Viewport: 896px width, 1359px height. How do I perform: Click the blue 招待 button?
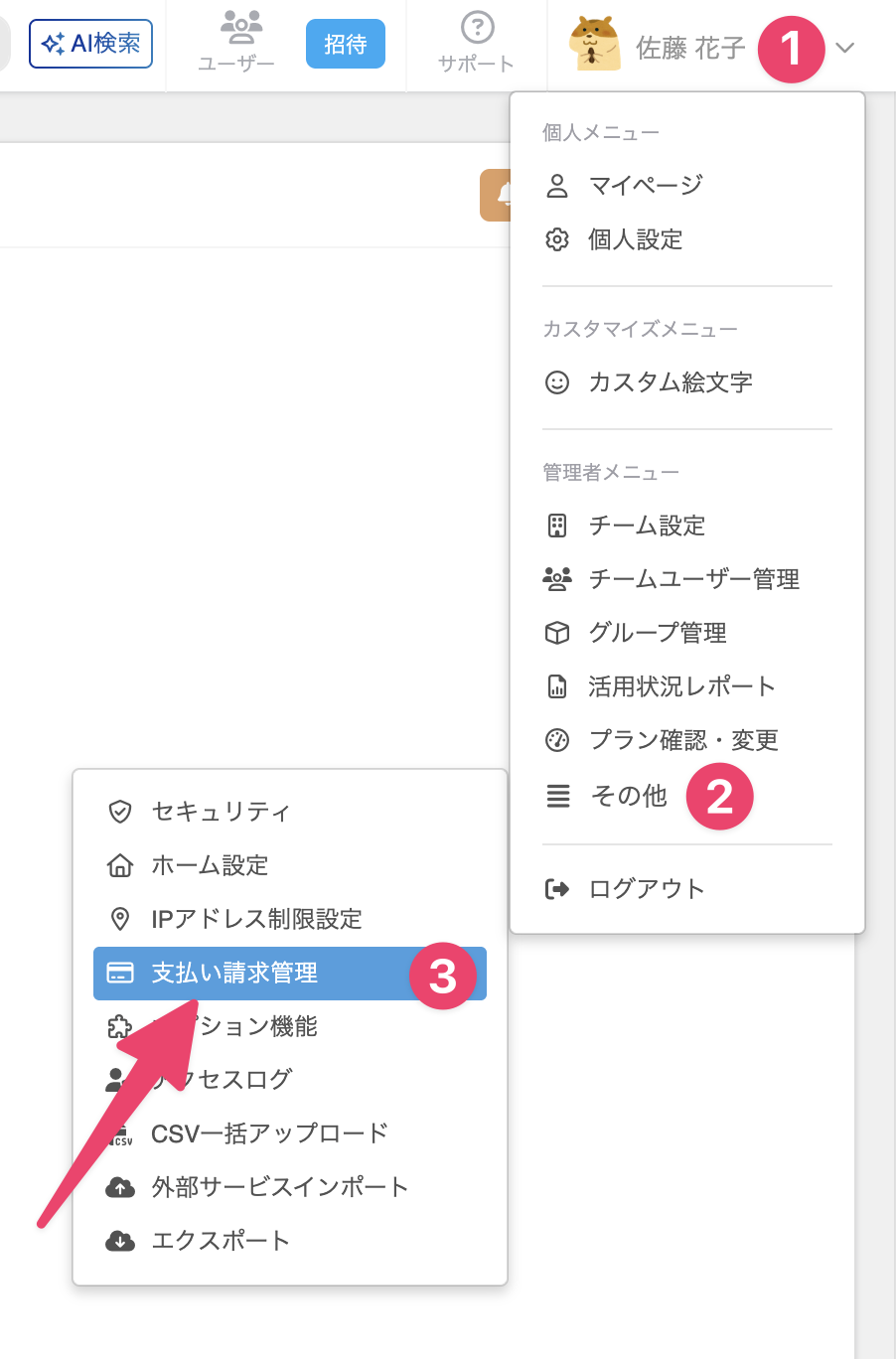[346, 45]
